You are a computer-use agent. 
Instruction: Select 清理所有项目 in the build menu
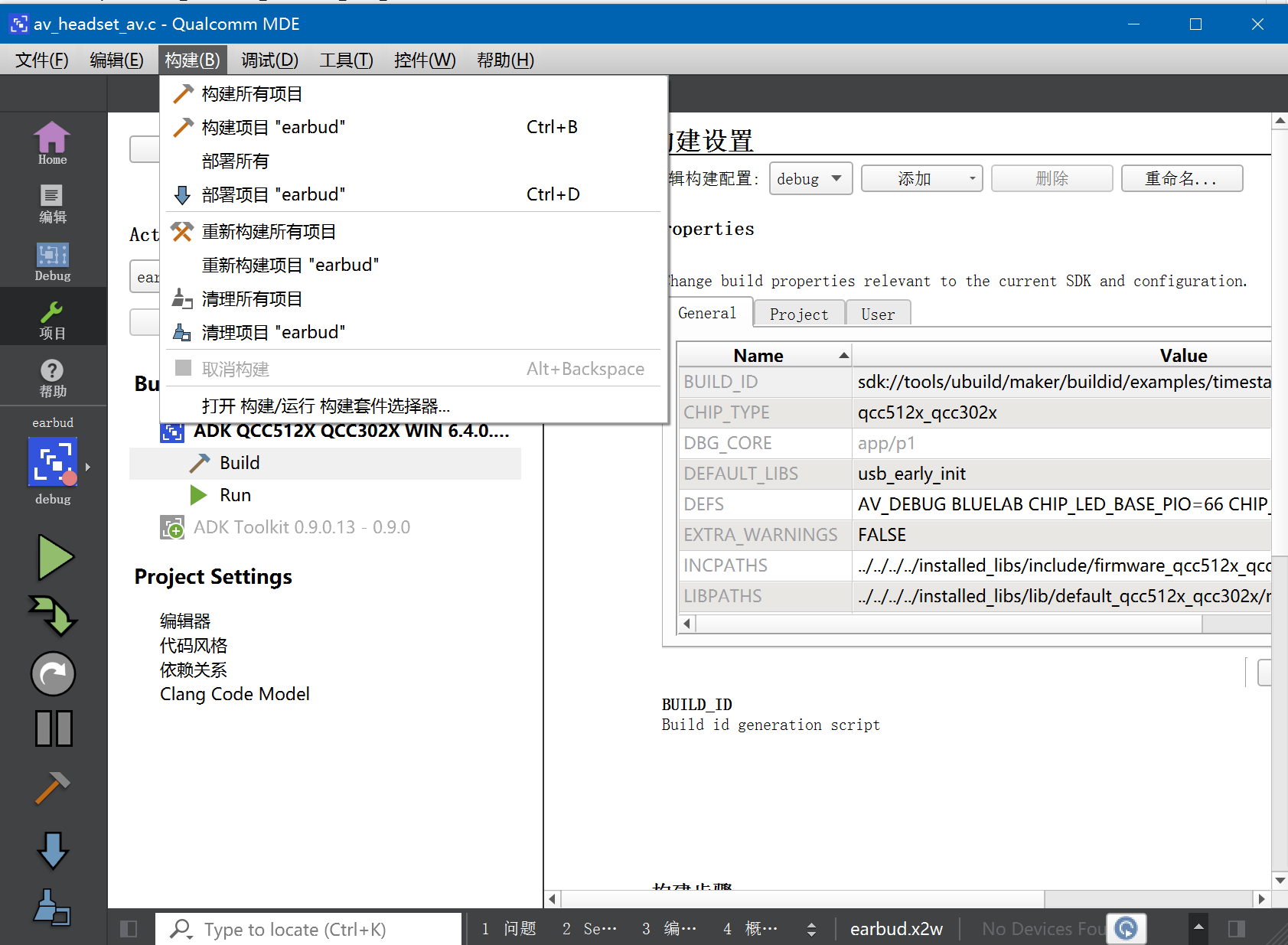252,299
